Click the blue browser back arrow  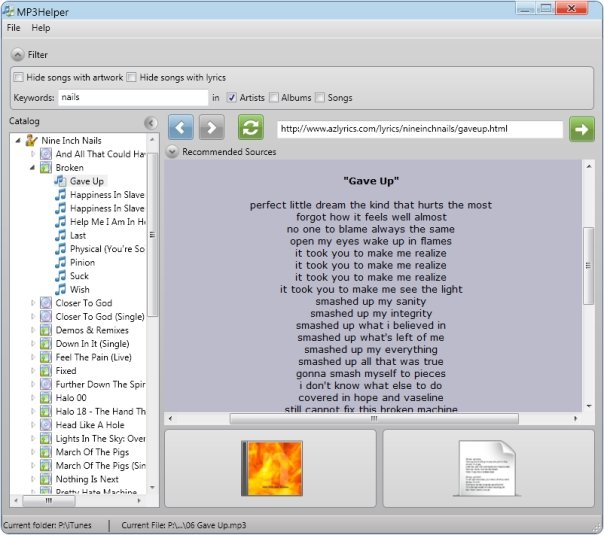(181, 127)
